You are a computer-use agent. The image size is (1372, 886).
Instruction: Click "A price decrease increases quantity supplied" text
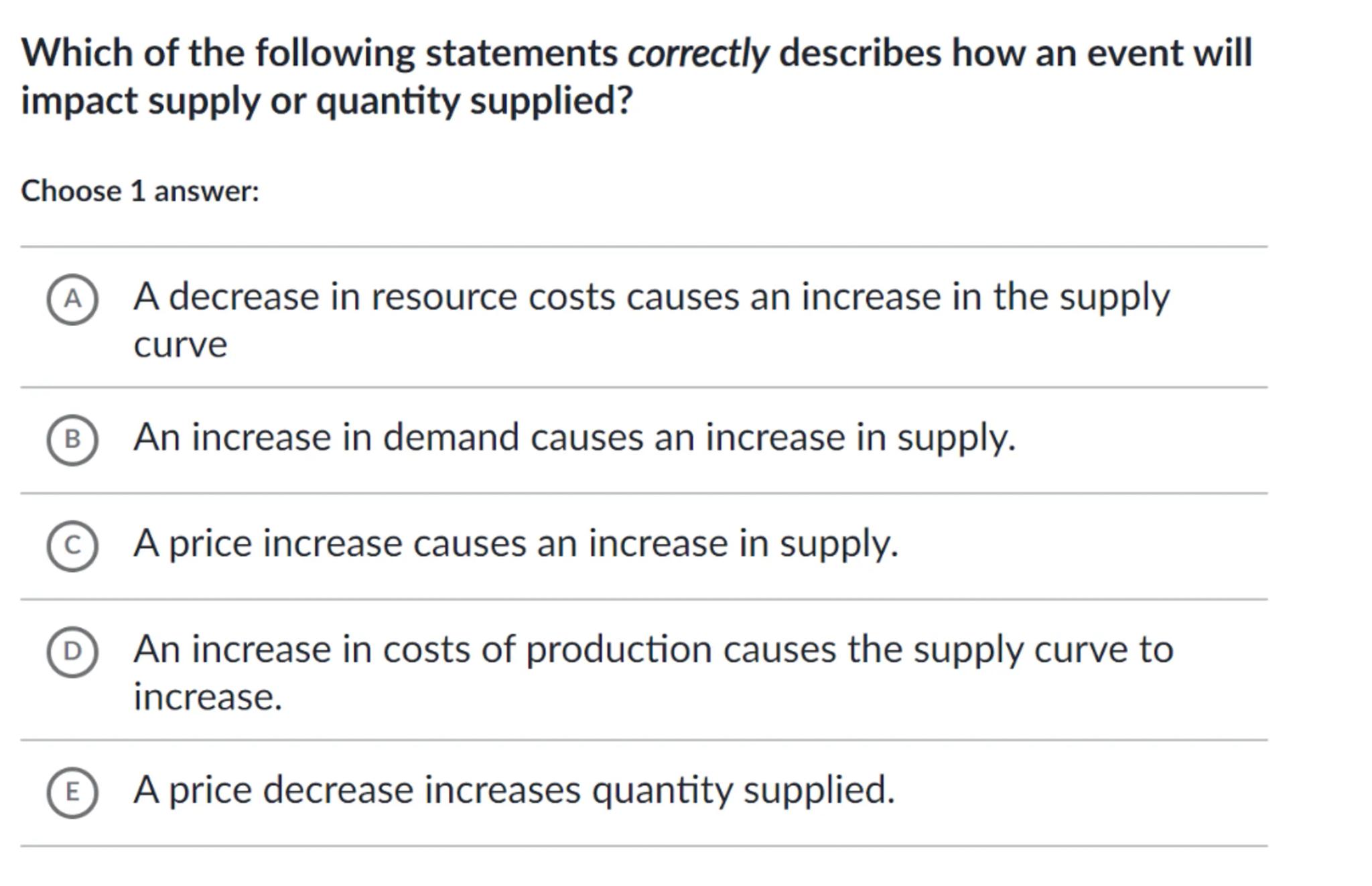(514, 790)
